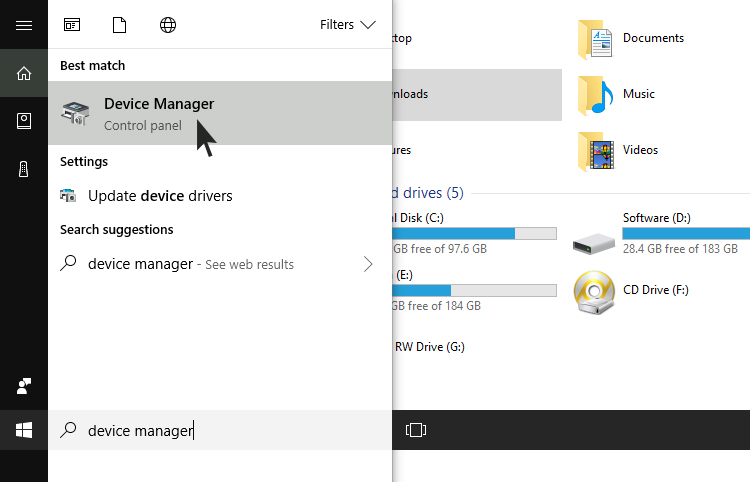750x482 pixels.
Task: Open the Notebook icon in sidebar
Action: (24, 121)
